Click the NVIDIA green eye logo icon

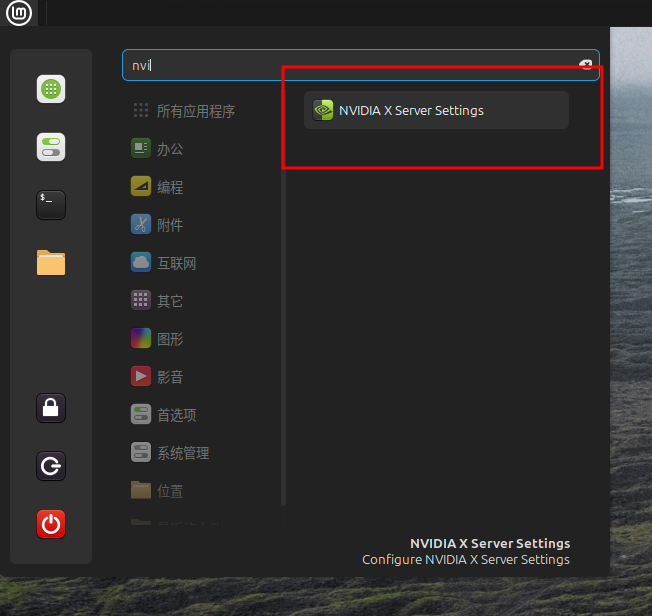click(323, 110)
